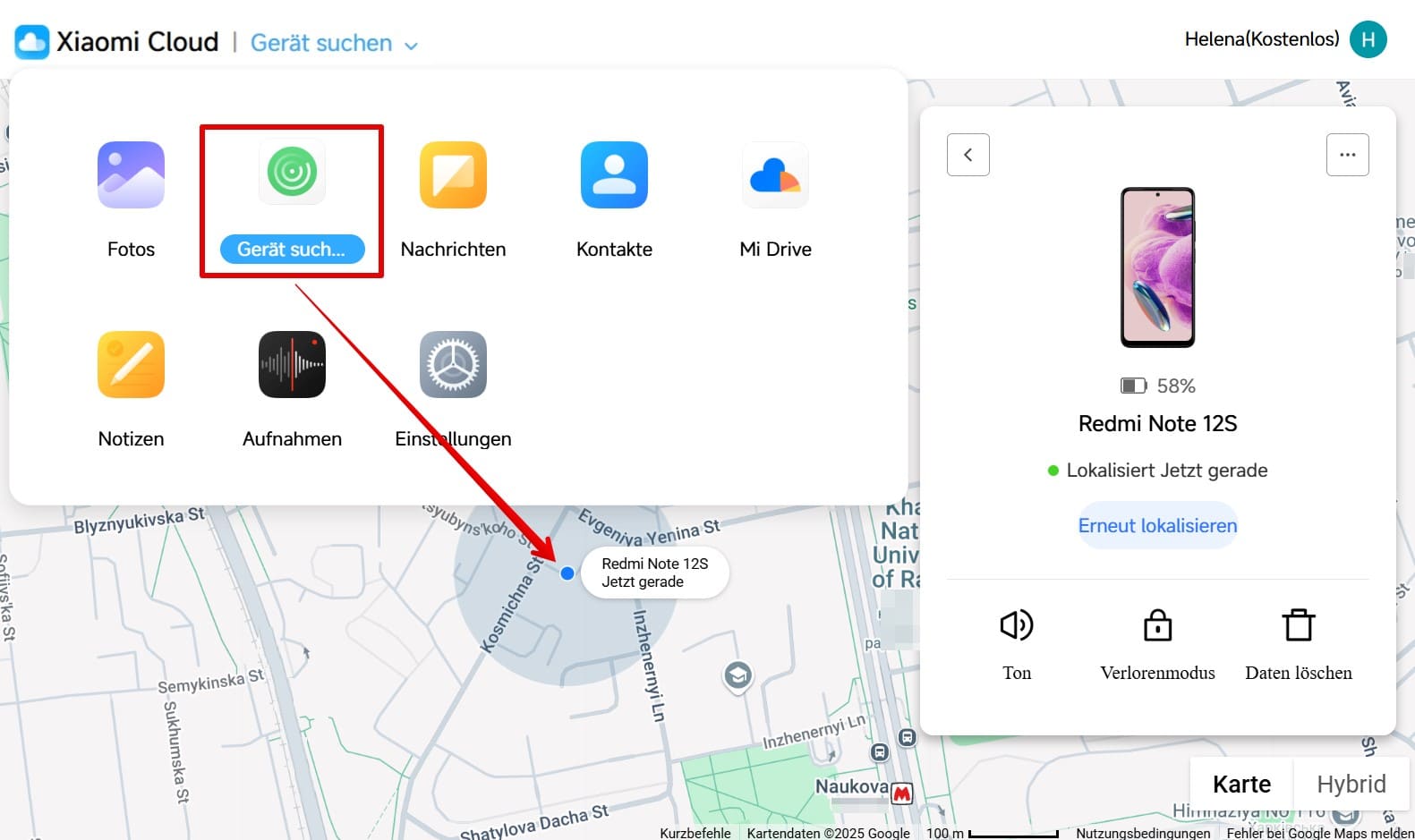Click the Notizen label
The image size is (1415, 840).
point(131,439)
